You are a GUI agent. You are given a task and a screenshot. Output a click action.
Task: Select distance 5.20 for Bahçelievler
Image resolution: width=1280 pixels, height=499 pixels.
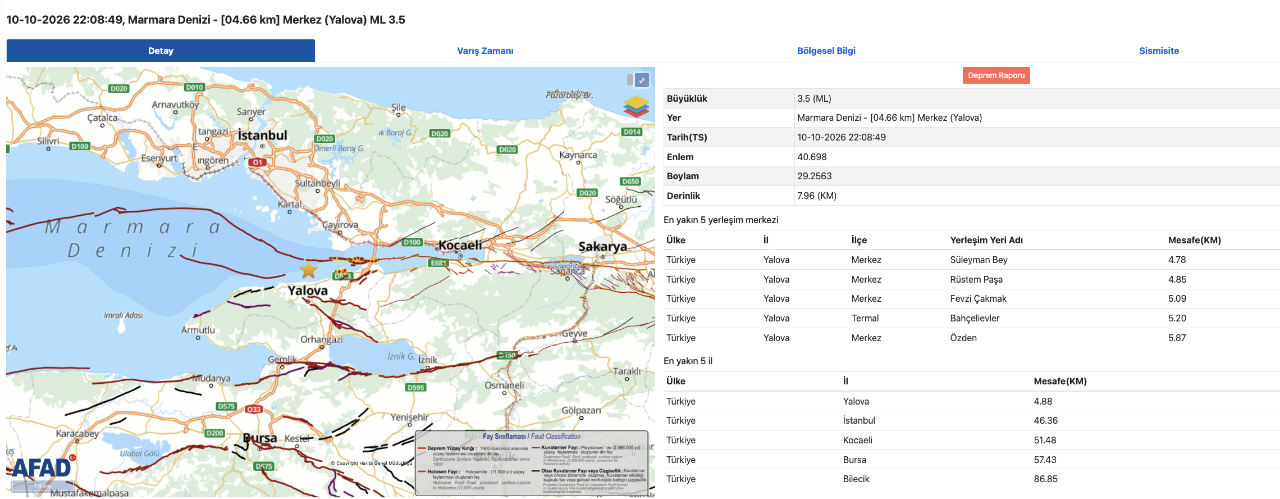pyautogui.click(x=1177, y=318)
